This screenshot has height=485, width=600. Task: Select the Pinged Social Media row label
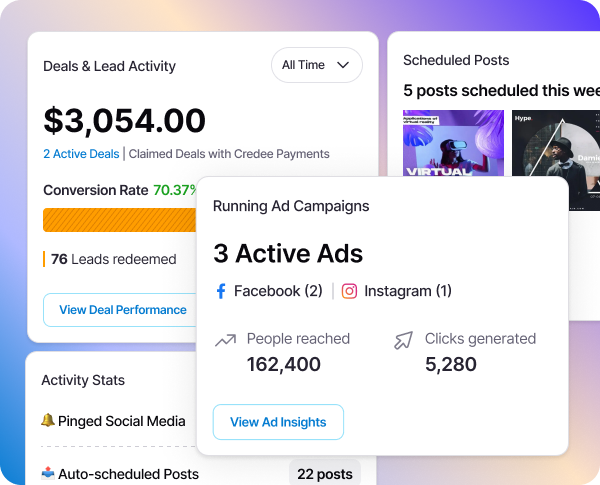click(x=121, y=421)
